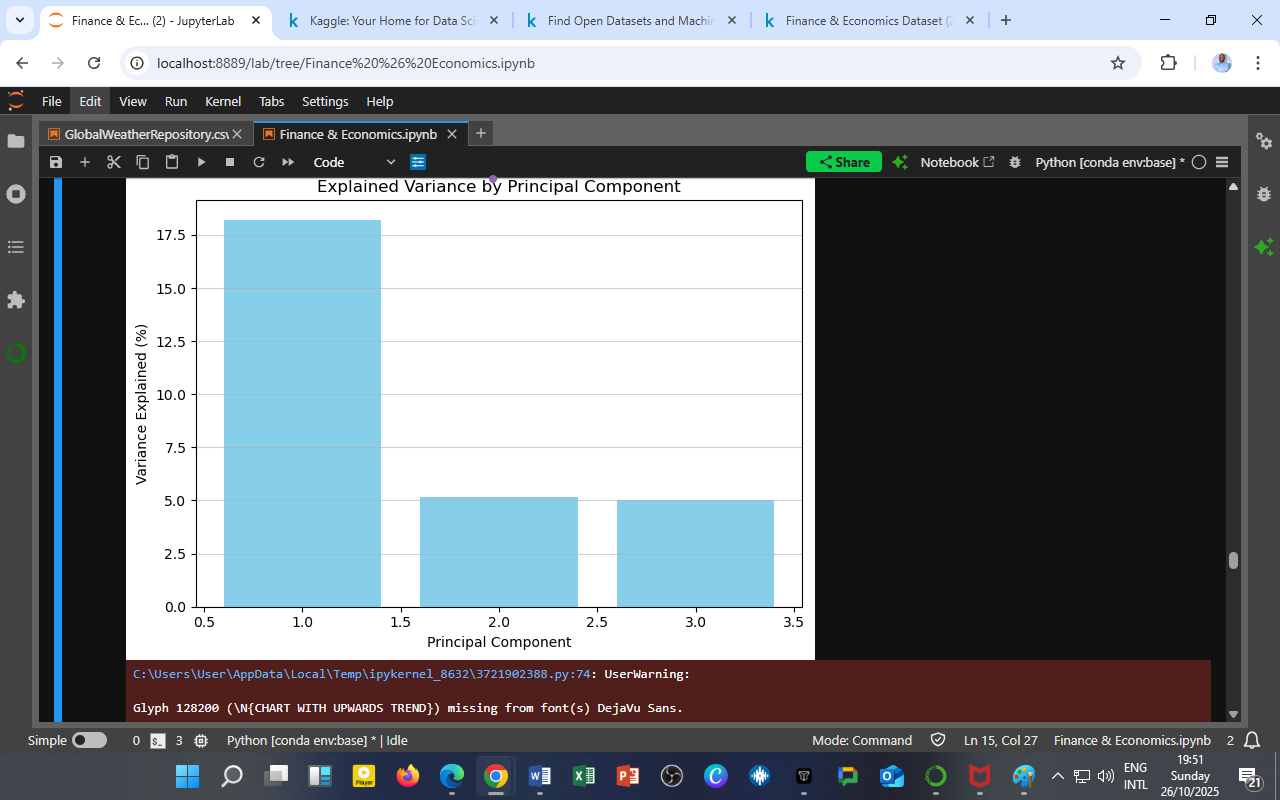The image size is (1280, 800).
Task: Expand the Code cell type dropdown
Action: coord(354,162)
